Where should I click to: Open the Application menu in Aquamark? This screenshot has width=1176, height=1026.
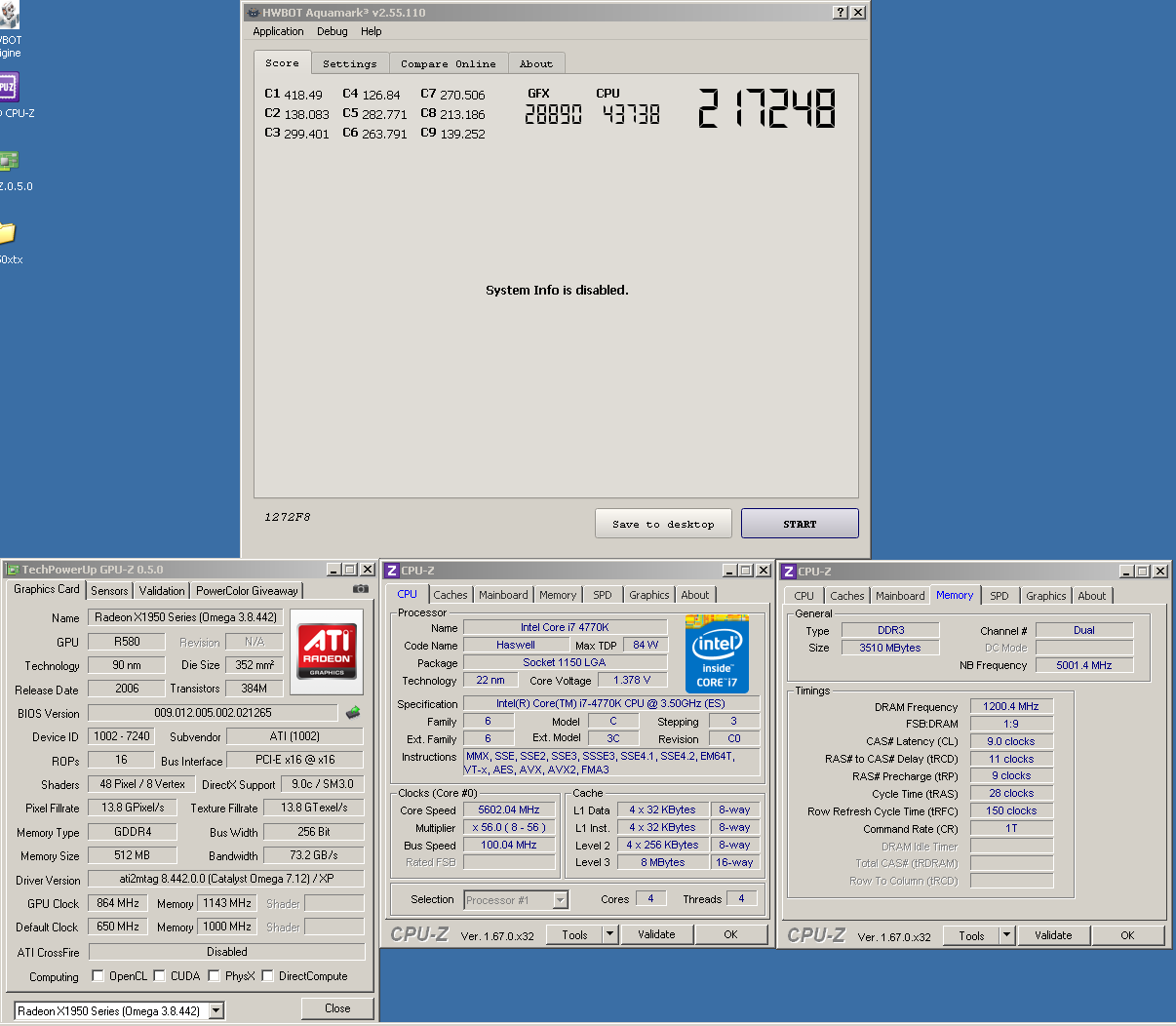(x=278, y=31)
